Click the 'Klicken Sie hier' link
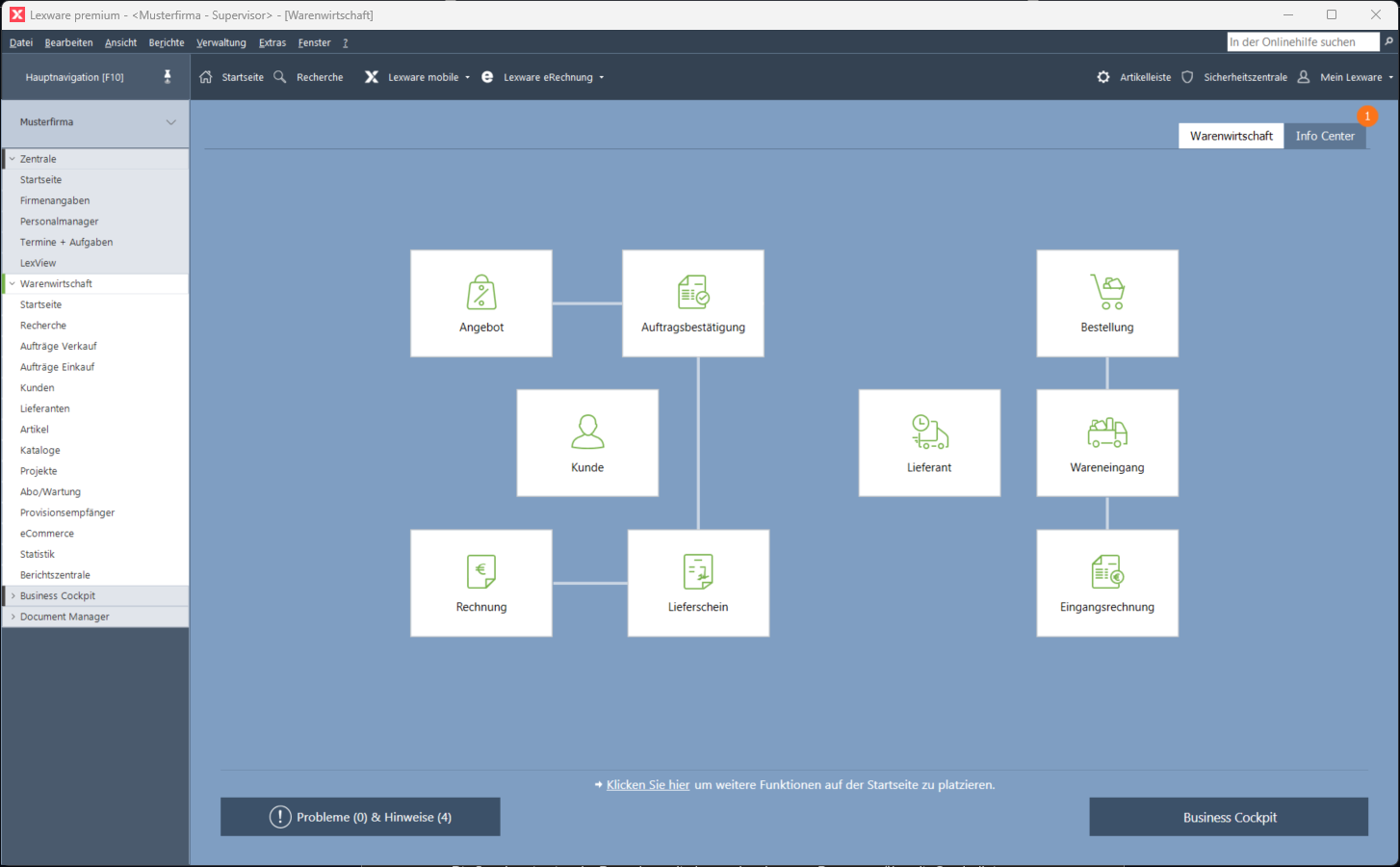 pos(648,785)
